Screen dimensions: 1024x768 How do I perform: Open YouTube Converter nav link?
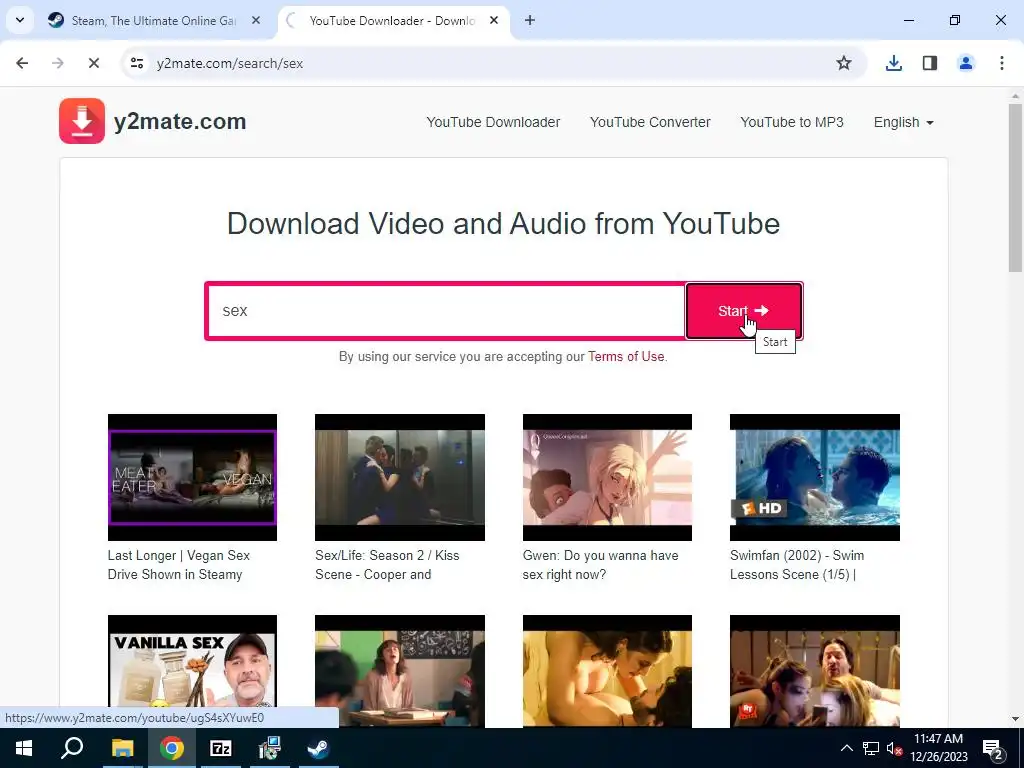pos(650,122)
